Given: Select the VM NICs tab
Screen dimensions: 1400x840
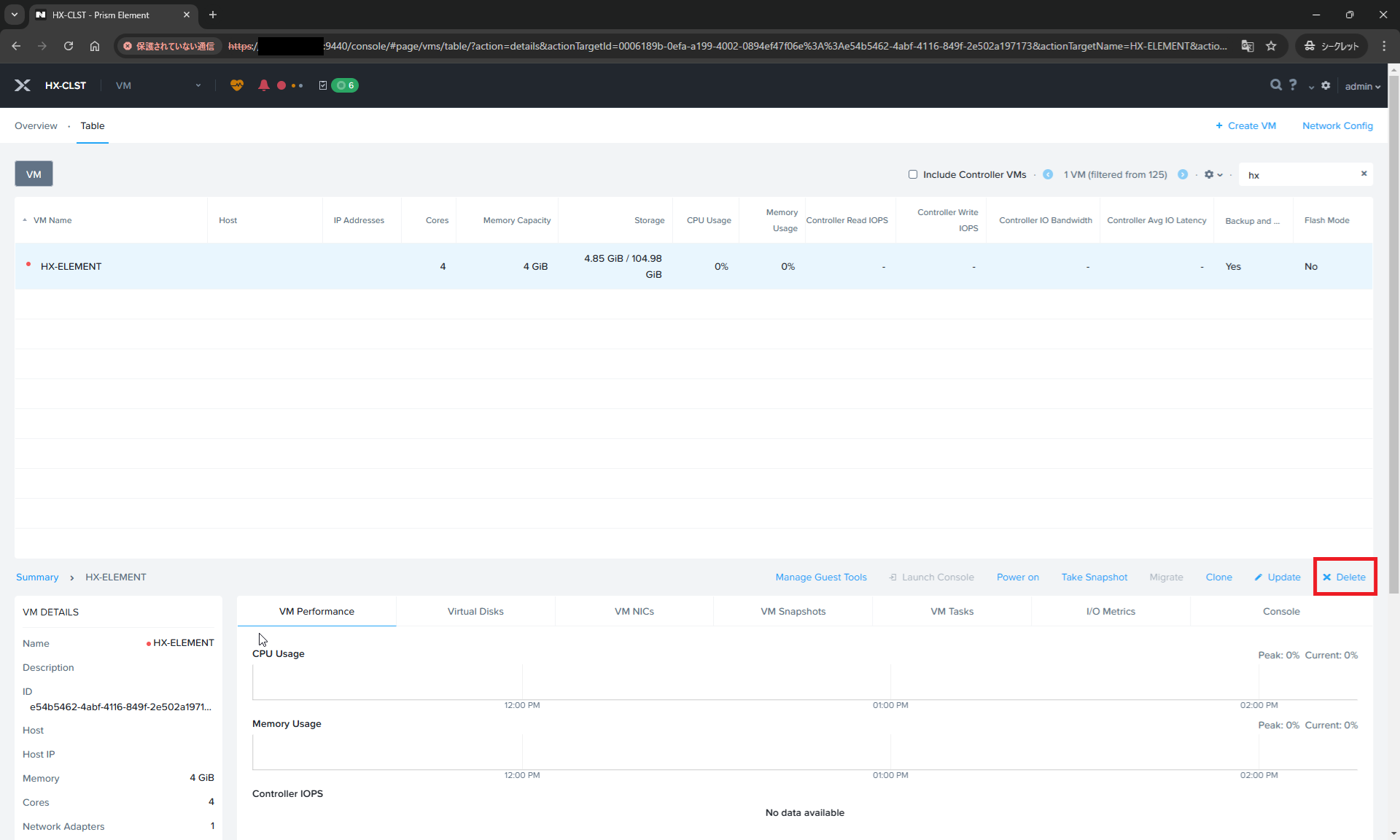Looking at the screenshot, I should tap(634, 611).
